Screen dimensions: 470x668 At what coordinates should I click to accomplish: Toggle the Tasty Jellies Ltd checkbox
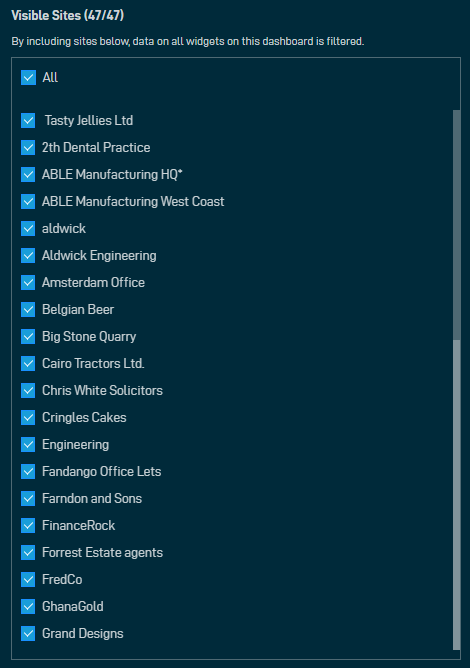tap(28, 121)
